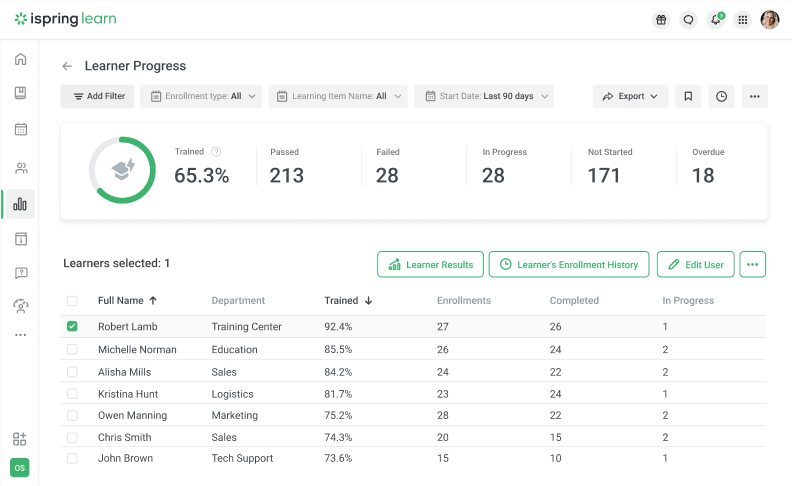Check the Owen Manning checkbox
Image resolution: width=792 pixels, height=486 pixels.
coord(72,415)
